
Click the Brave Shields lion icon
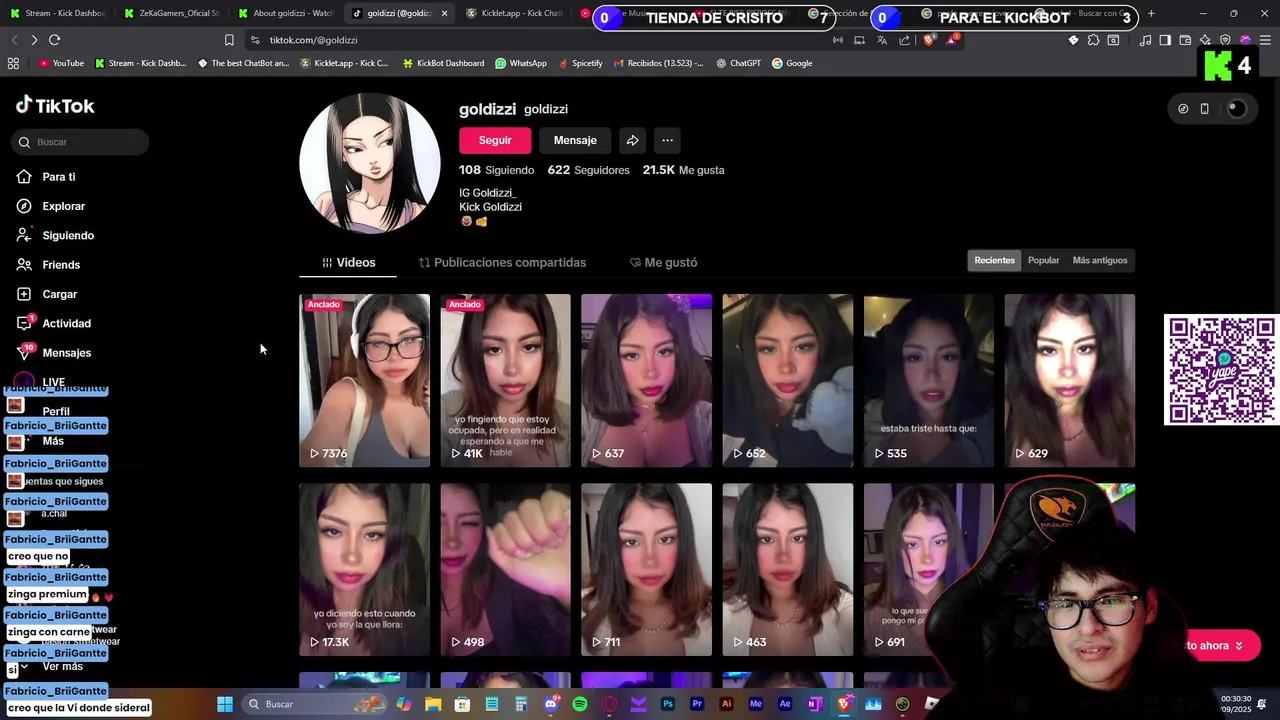[929, 40]
